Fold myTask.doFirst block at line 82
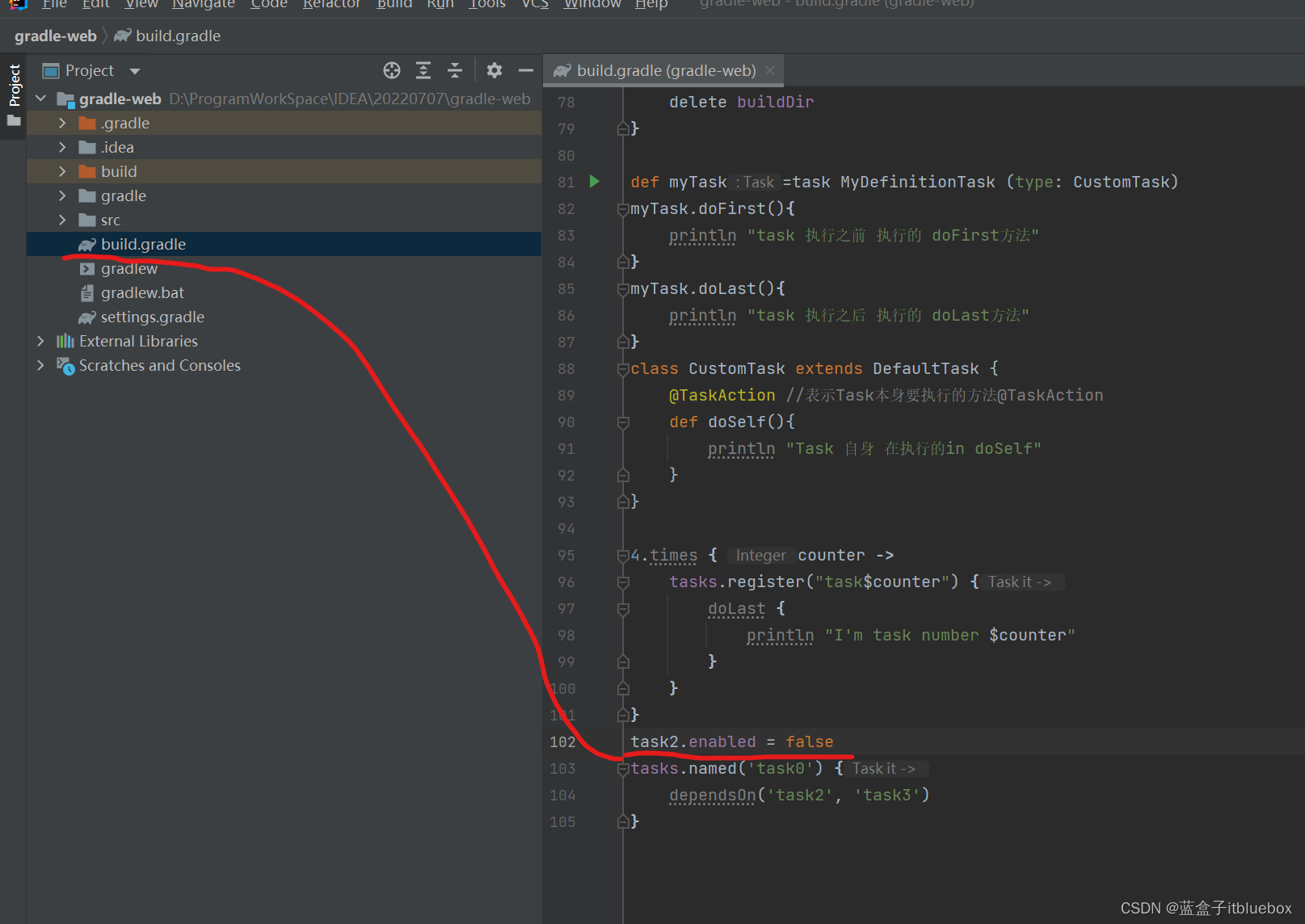The image size is (1305, 924). click(623, 209)
